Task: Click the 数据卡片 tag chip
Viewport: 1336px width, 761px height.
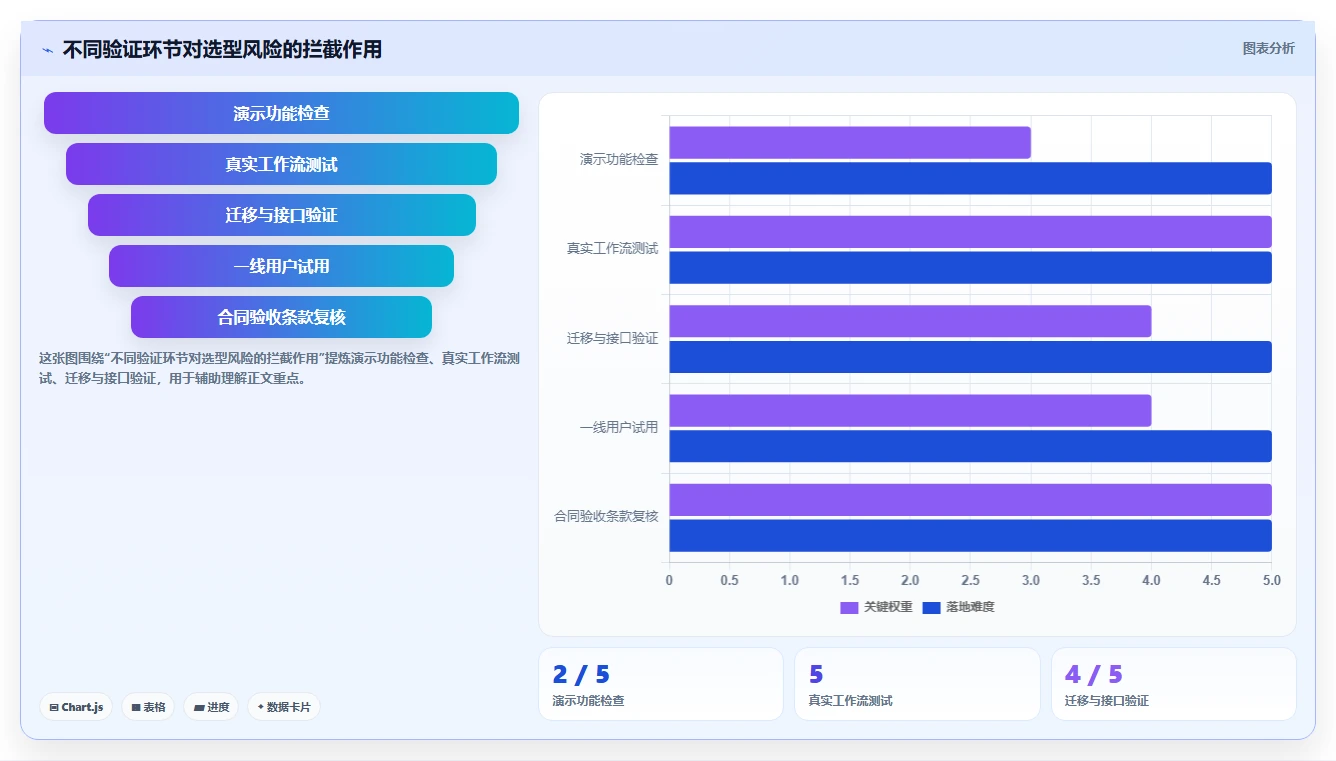Action: coord(284,707)
